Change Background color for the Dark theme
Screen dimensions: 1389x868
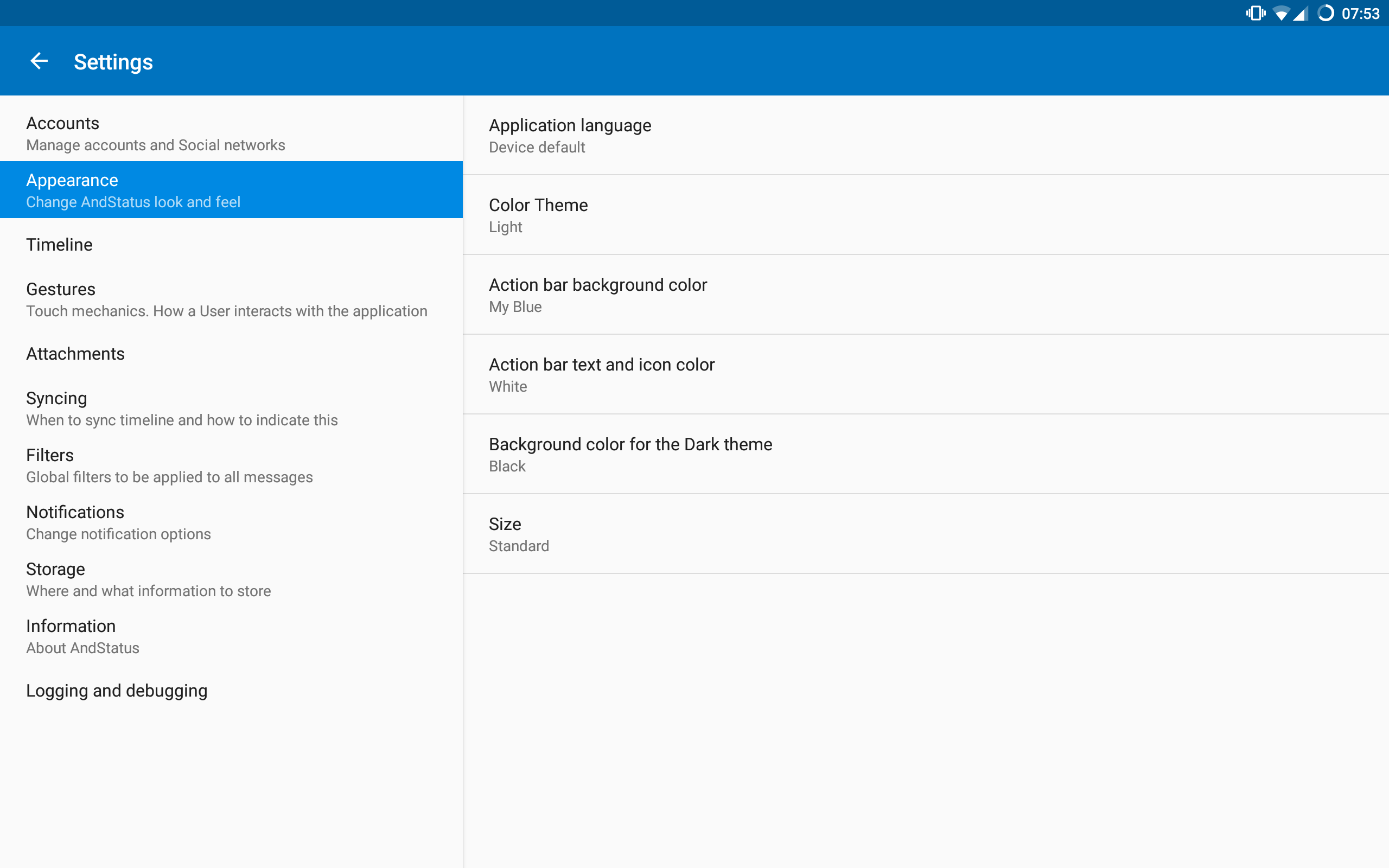tap(925, 455)
